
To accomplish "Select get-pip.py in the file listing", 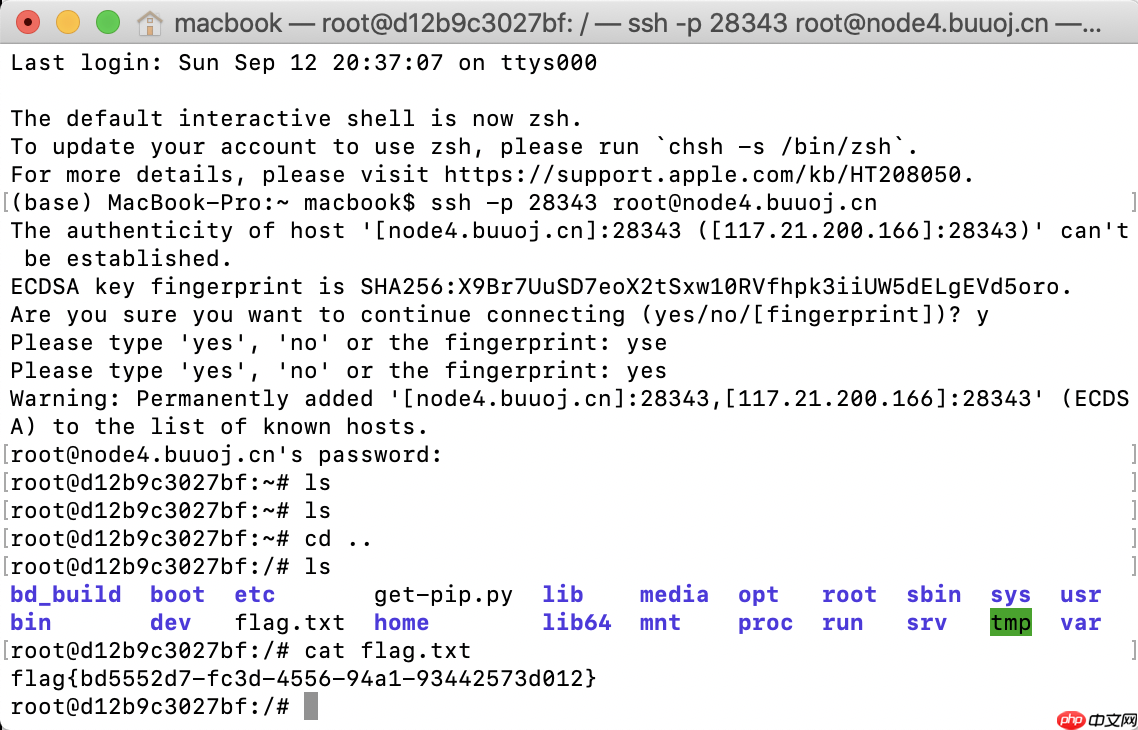I will click(x=443, y=595).
